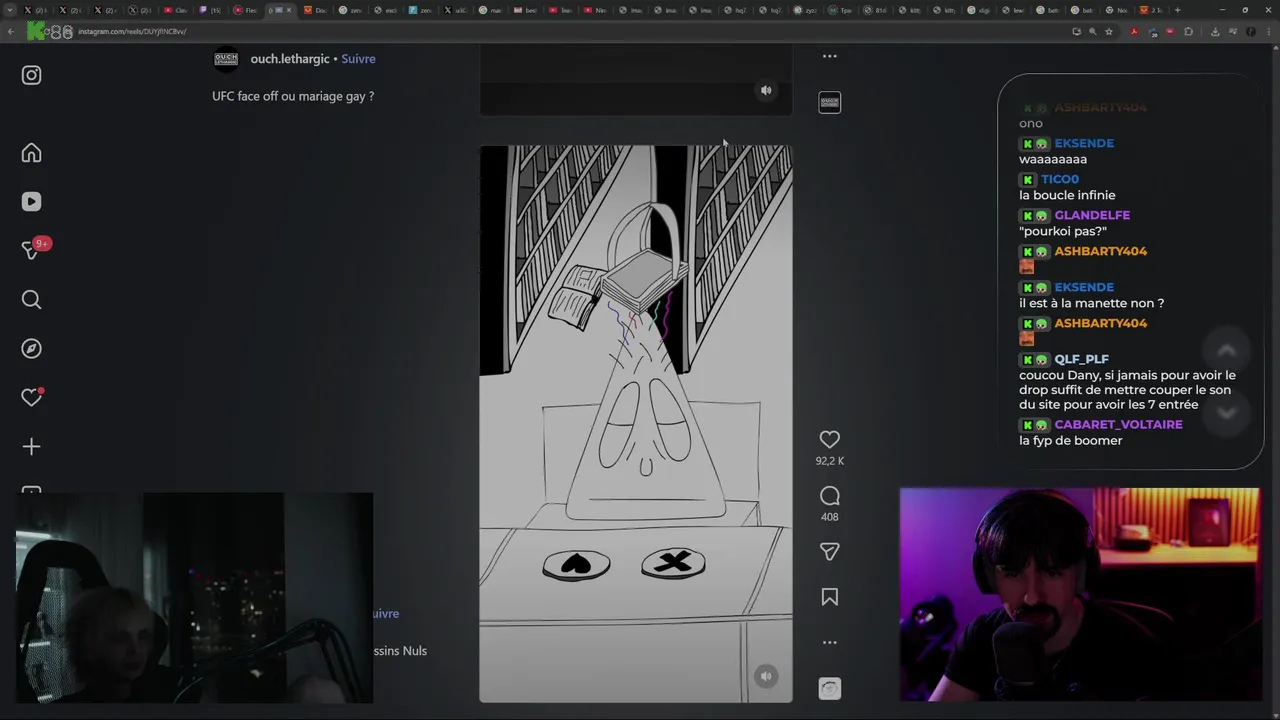Save the reel with the bookmark icon

pyautogui.click(x=829, y=597)
